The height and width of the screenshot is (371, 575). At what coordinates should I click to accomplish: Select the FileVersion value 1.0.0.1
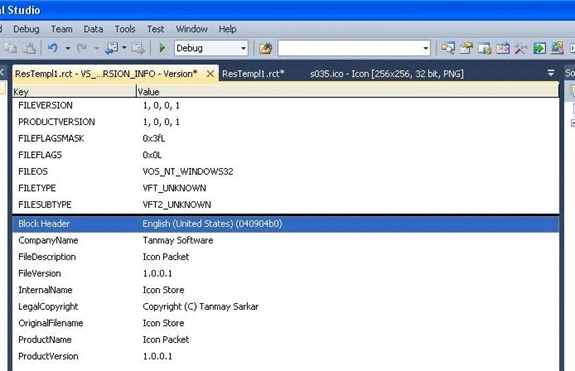[x=157, y=273]
